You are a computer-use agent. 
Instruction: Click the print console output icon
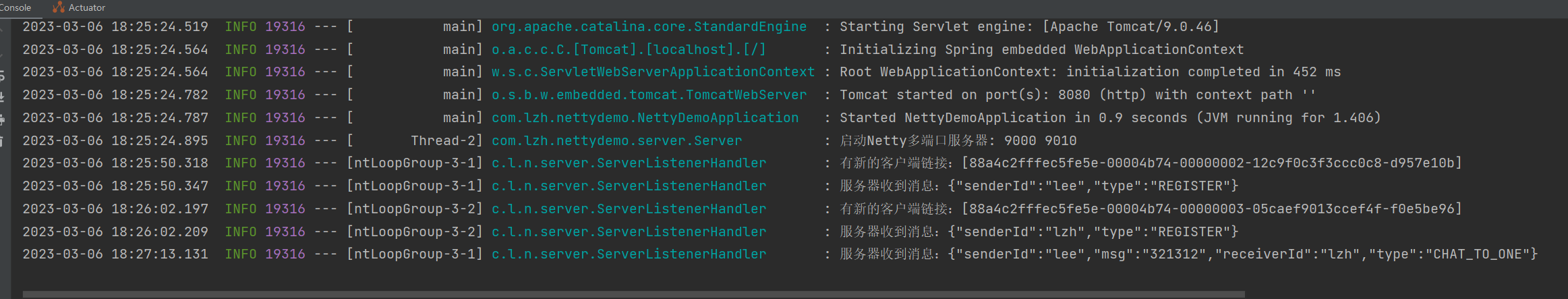point(3,119)
